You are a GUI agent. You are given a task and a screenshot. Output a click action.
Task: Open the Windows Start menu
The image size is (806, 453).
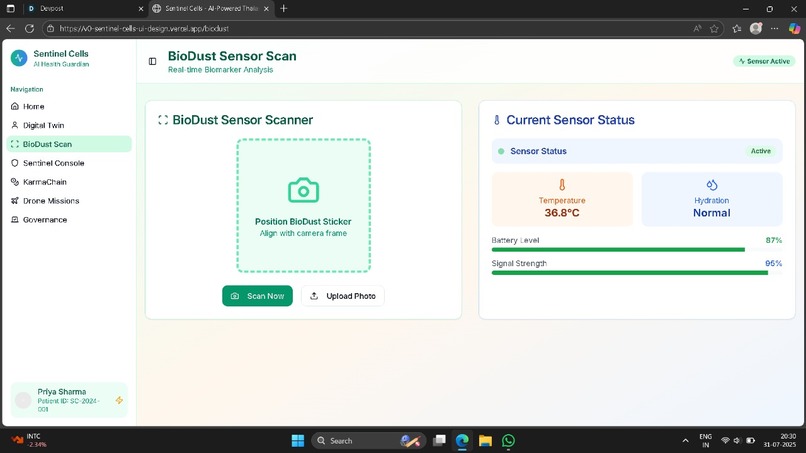298,441
